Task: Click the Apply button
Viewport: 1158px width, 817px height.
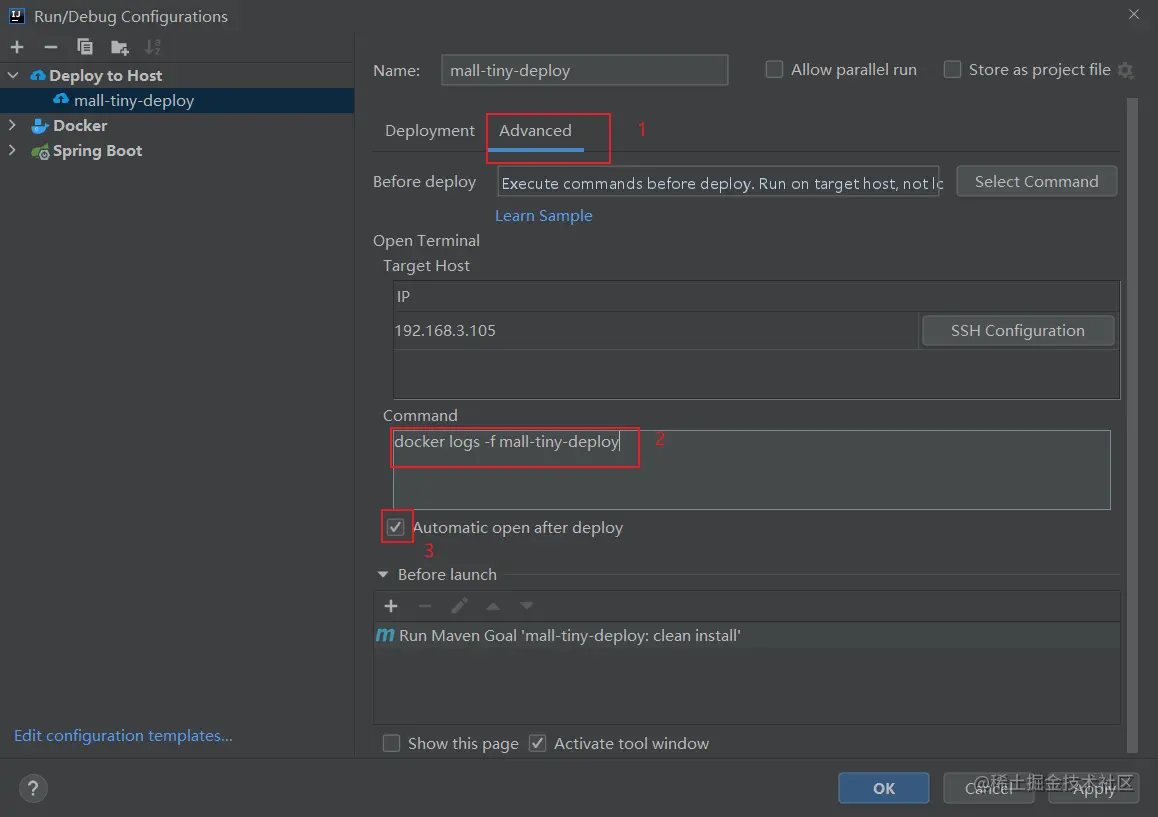Action: click(x=1094, y=788)
